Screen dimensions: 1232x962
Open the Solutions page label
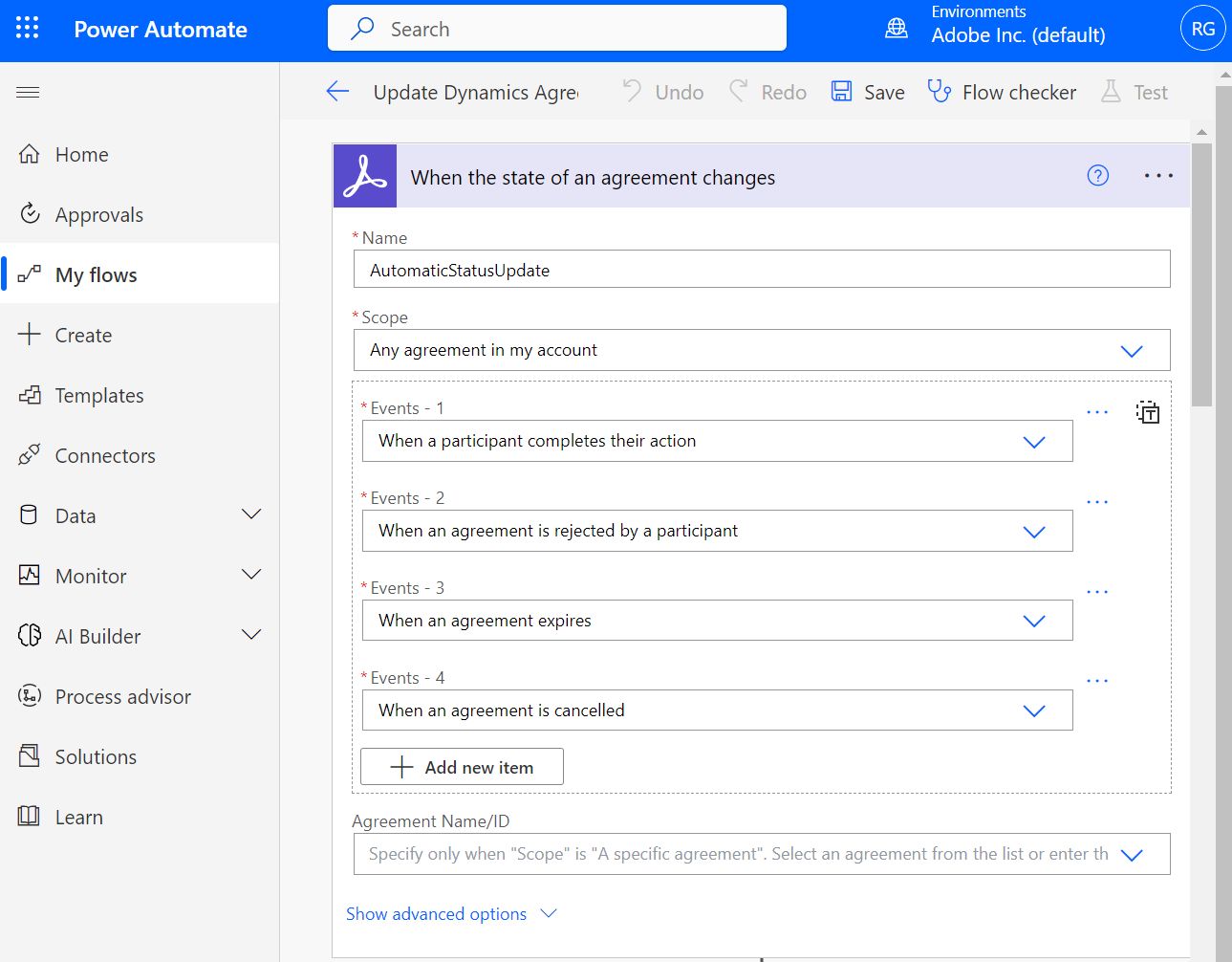tap(96, 756)
